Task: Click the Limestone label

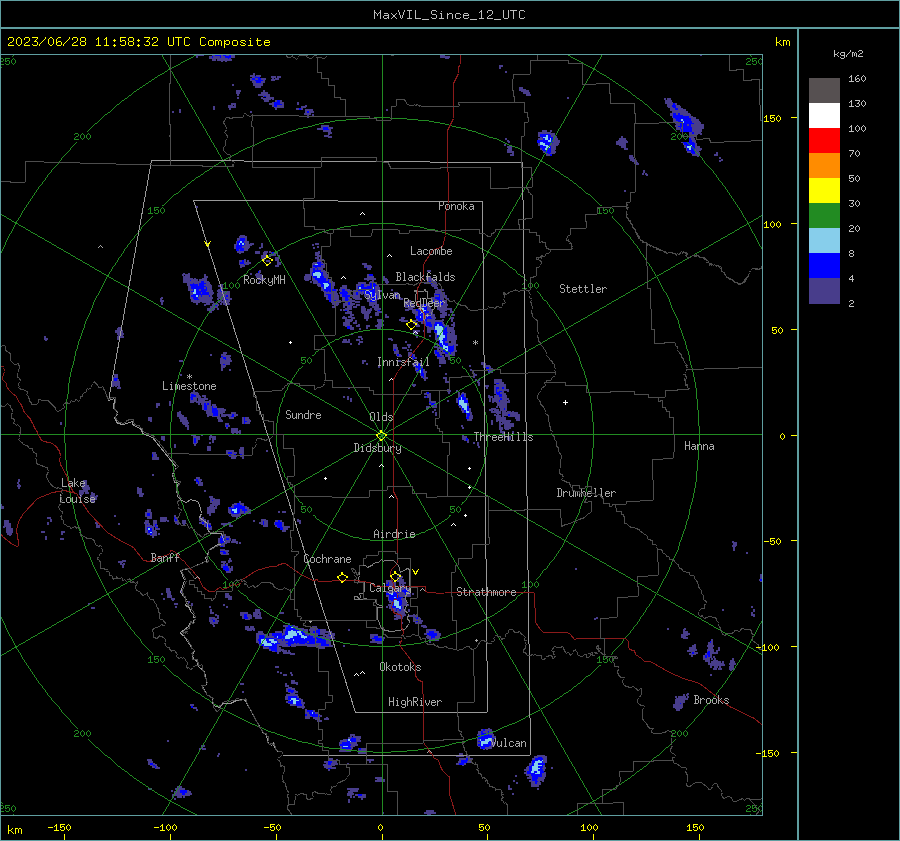Action: [x=189, y=386]
